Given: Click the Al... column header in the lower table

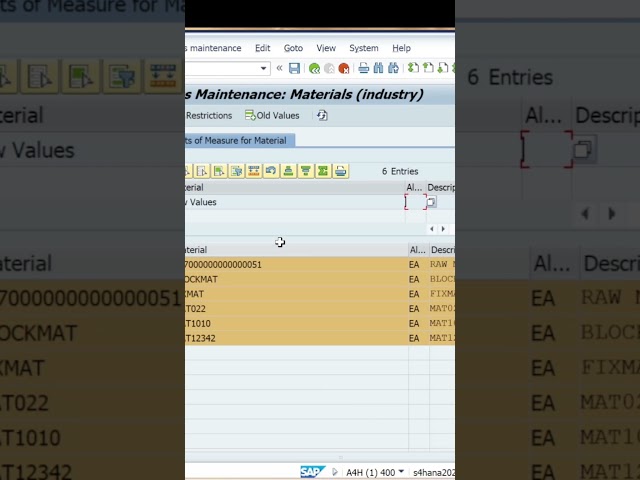Looking at the screenshot, I should (418, 250).
